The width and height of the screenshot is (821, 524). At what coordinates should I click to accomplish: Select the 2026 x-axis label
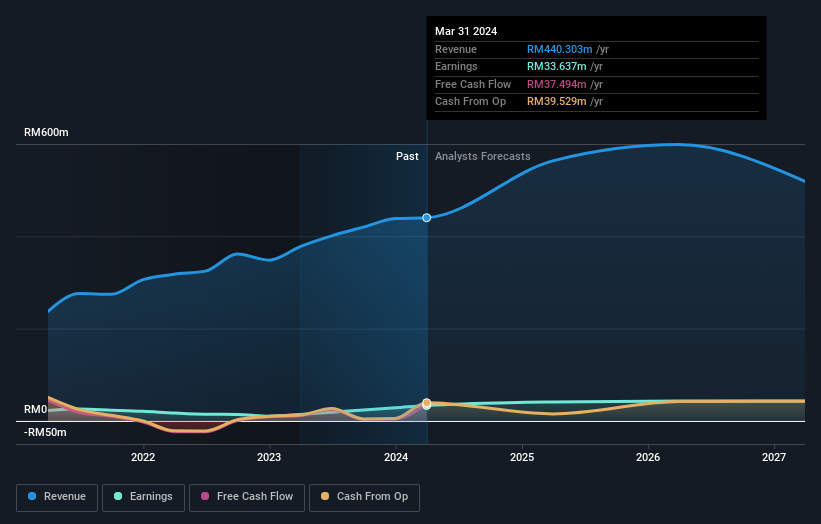coord(648,457)
